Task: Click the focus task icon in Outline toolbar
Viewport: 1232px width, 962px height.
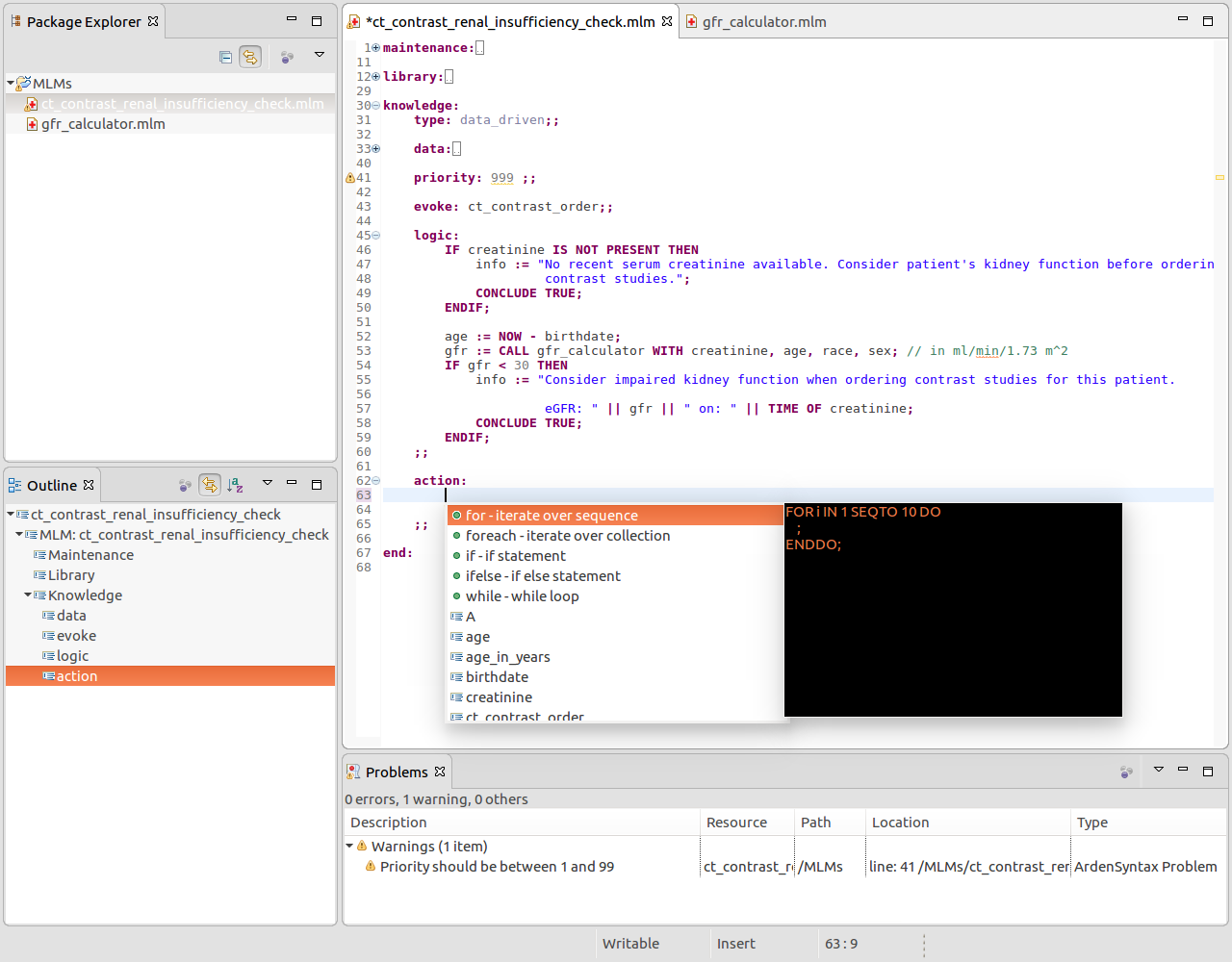Action: pos(185,485)
